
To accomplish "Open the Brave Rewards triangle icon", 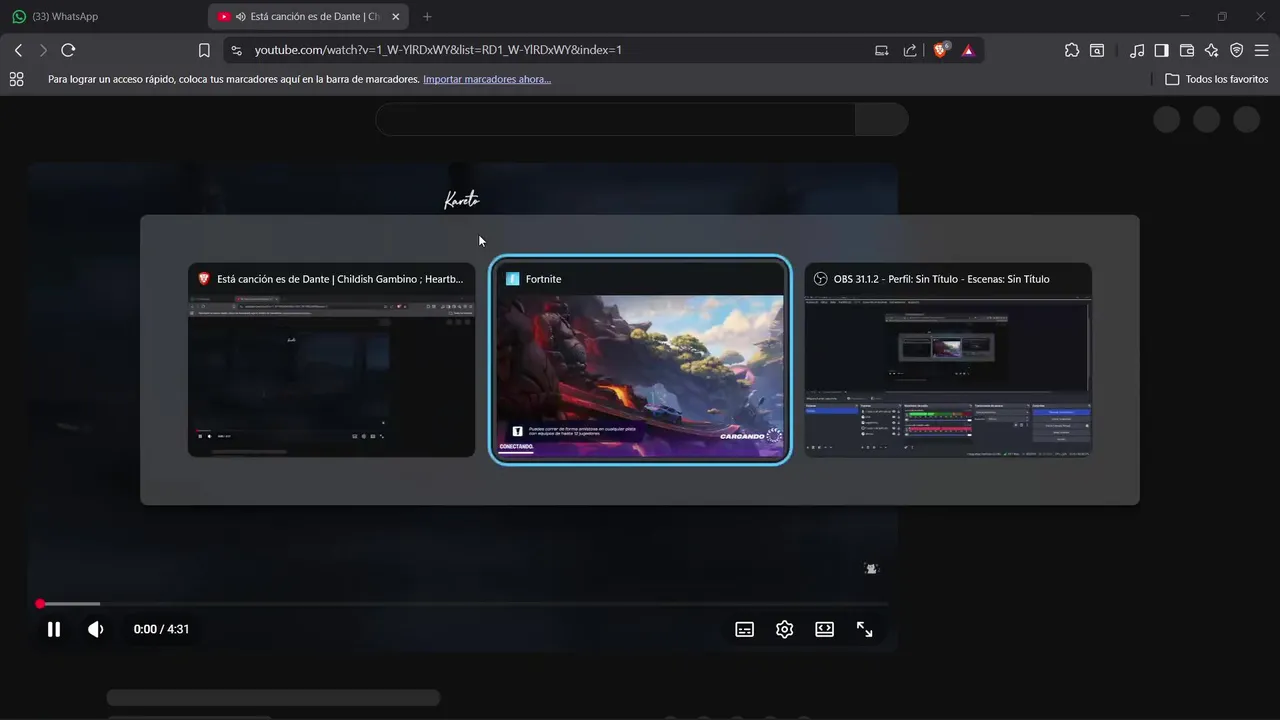I will [x=968, y=50].
